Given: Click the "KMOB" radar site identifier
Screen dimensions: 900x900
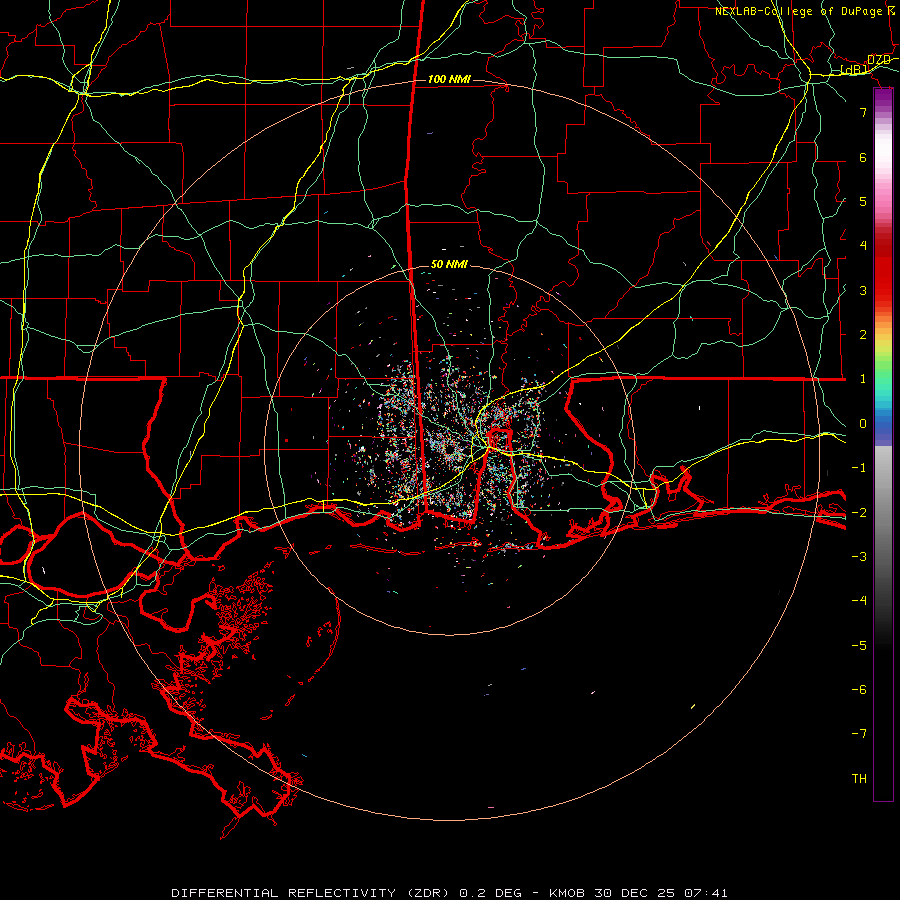Looking at the screenshot, I should 567,893.
